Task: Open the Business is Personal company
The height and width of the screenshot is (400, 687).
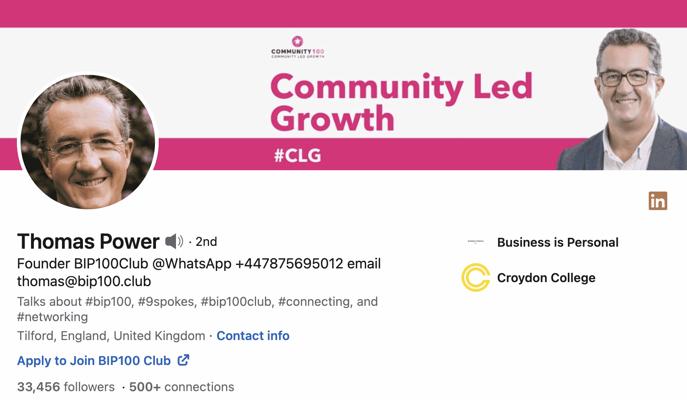Action: (558, 242)
